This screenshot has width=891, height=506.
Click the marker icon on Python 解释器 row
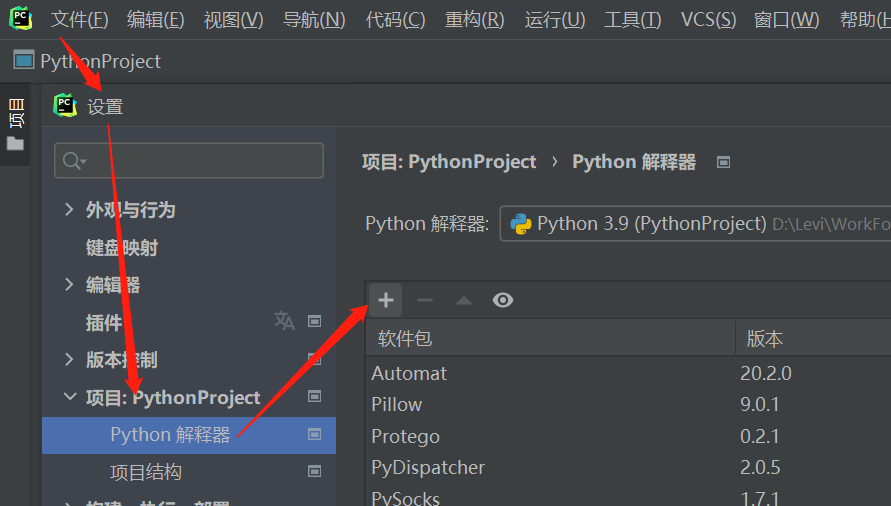point(314,434)
